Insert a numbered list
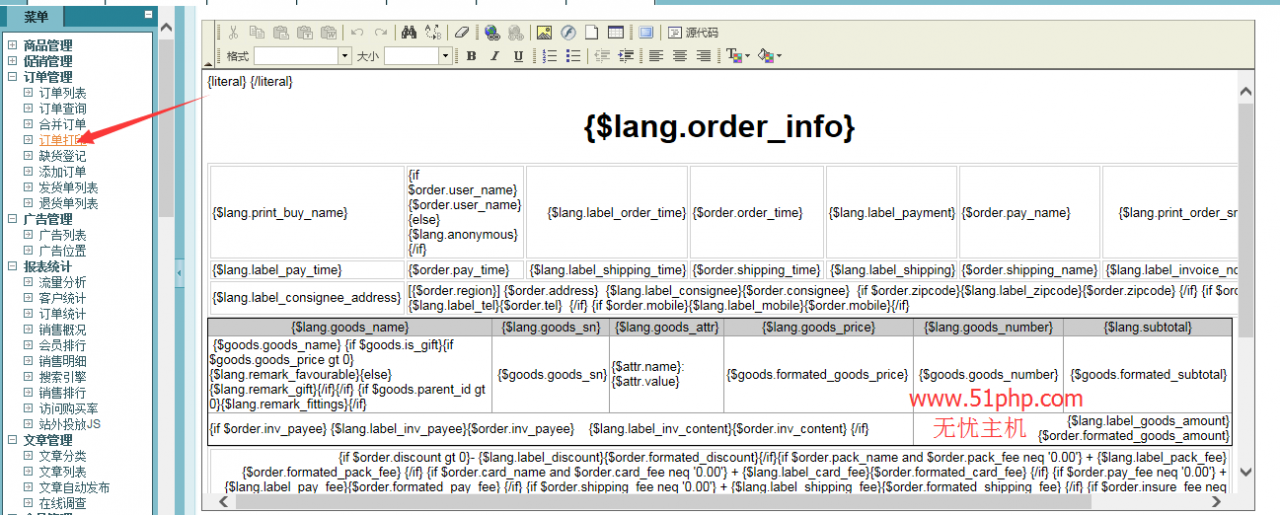The width and height of the screenshot is (1280, 515). [549, 56]
